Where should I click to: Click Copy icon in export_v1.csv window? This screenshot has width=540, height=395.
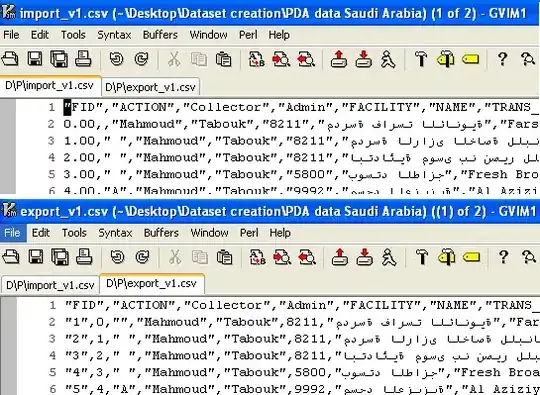tap(200, 257)
